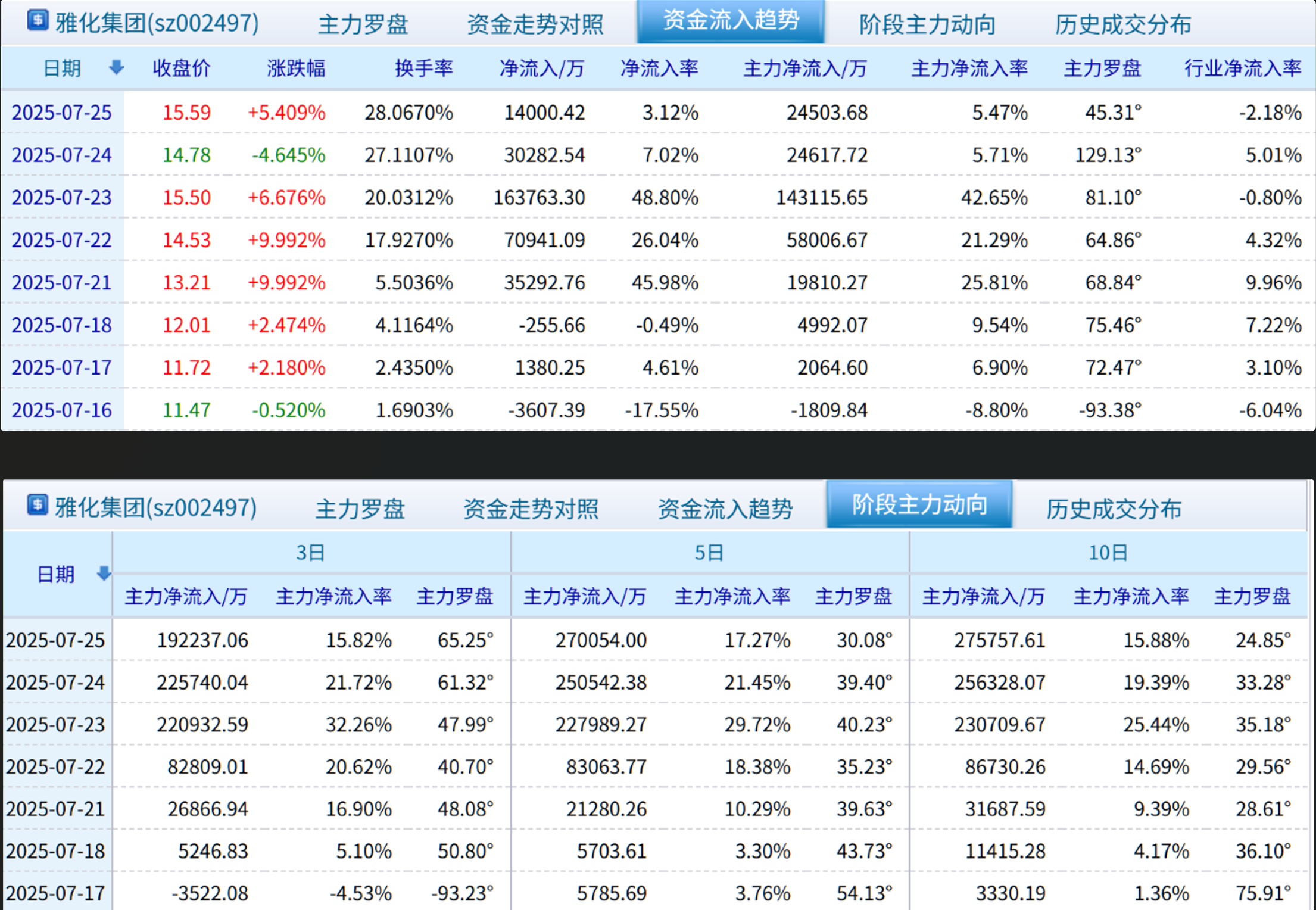Click 主力罗盘 column header in upper table
The height and width of the screenshot is (910, 1316).
tap(1102, 68)
